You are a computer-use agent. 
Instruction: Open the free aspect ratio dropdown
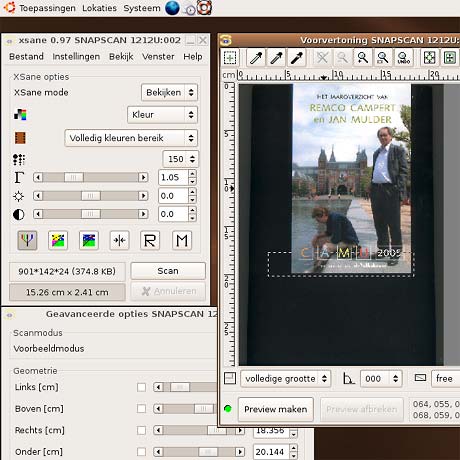446,379
